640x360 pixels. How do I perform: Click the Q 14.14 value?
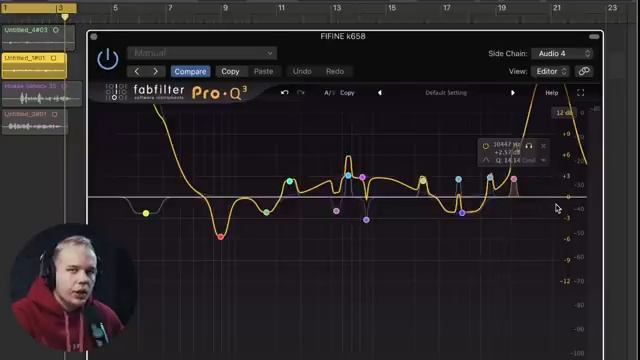coord(508,160)
